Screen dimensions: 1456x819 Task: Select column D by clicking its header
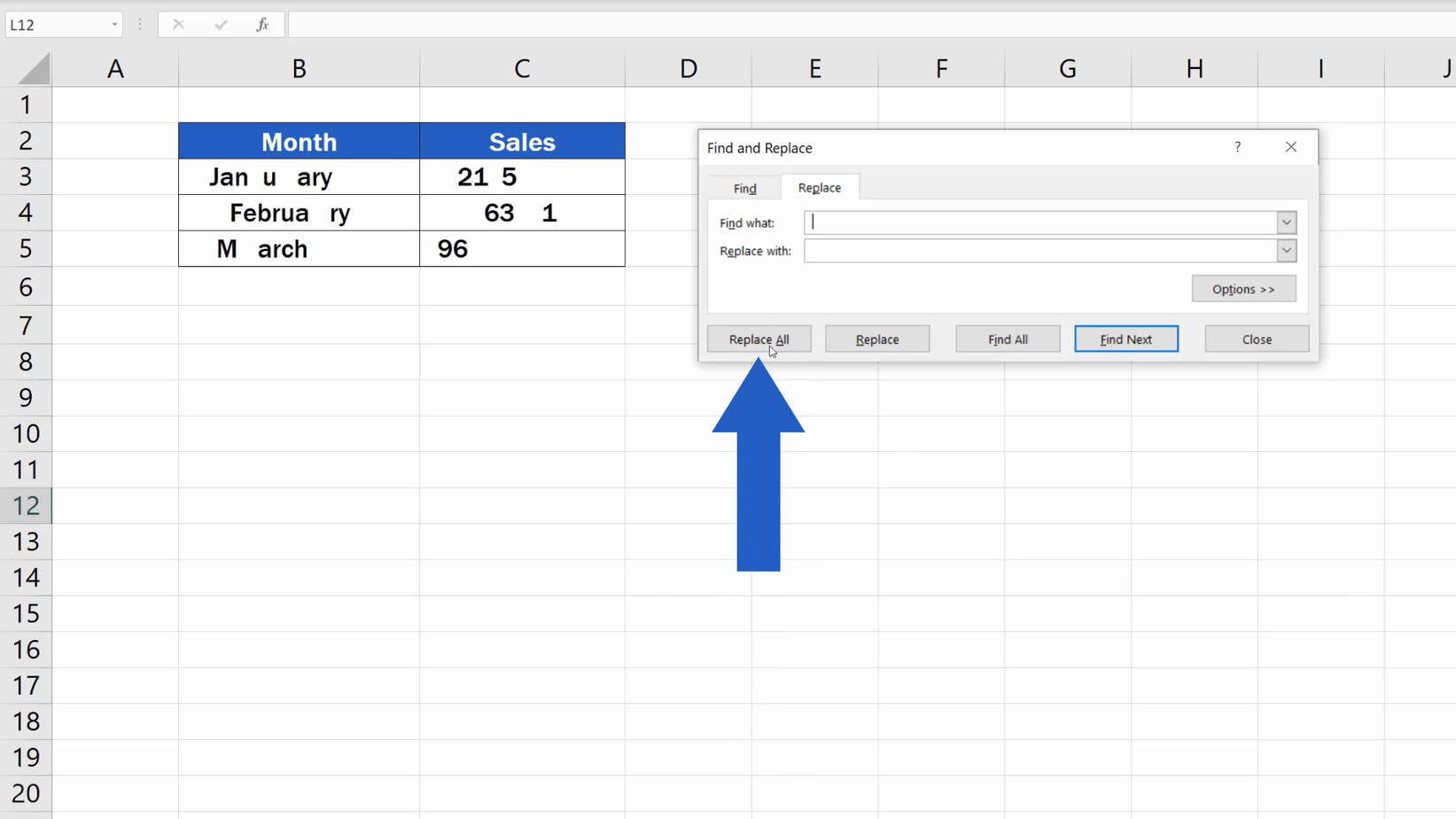(688, 67)
